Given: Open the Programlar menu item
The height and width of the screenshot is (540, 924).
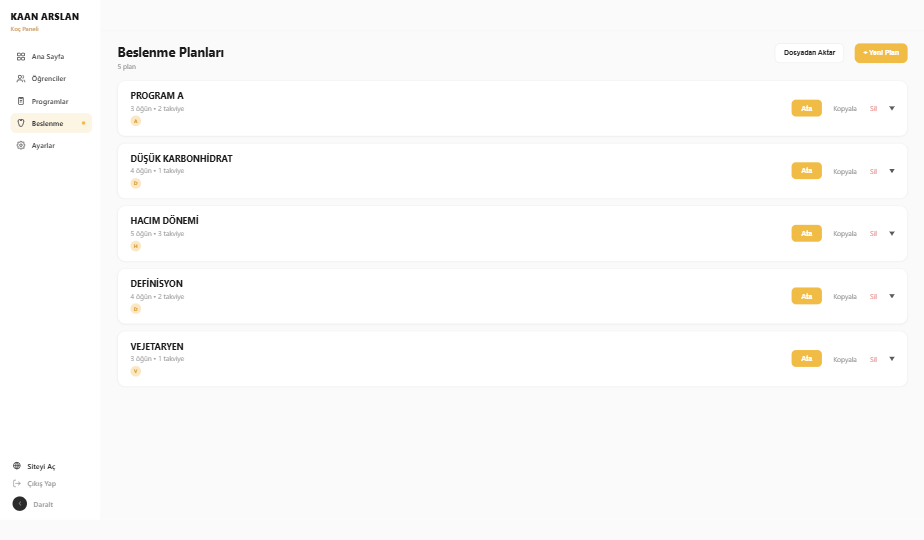Looking at the screenshot, I should click(x=51, y=101).
